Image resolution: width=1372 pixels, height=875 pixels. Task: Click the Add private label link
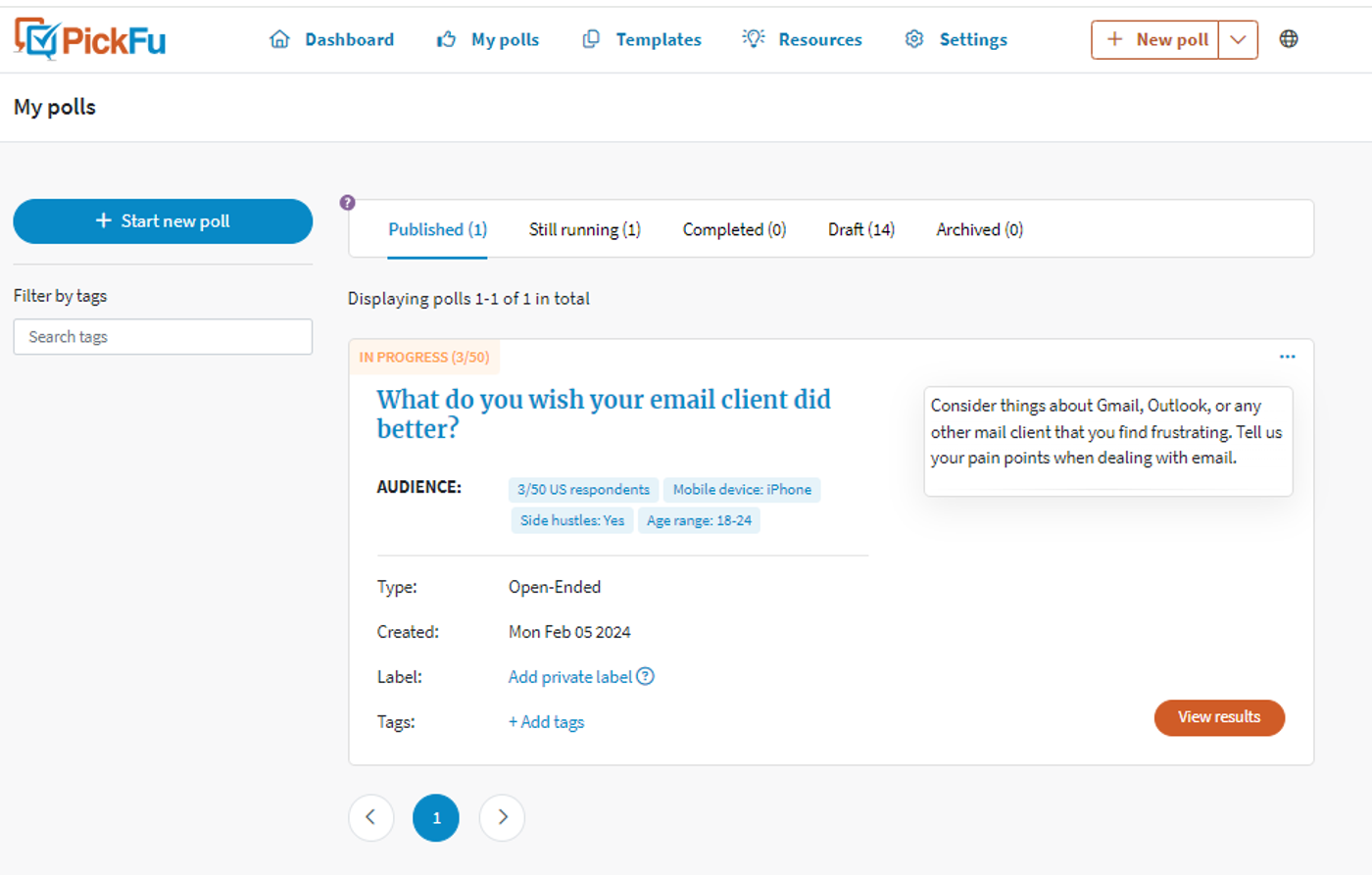click(x=570, y=676)
